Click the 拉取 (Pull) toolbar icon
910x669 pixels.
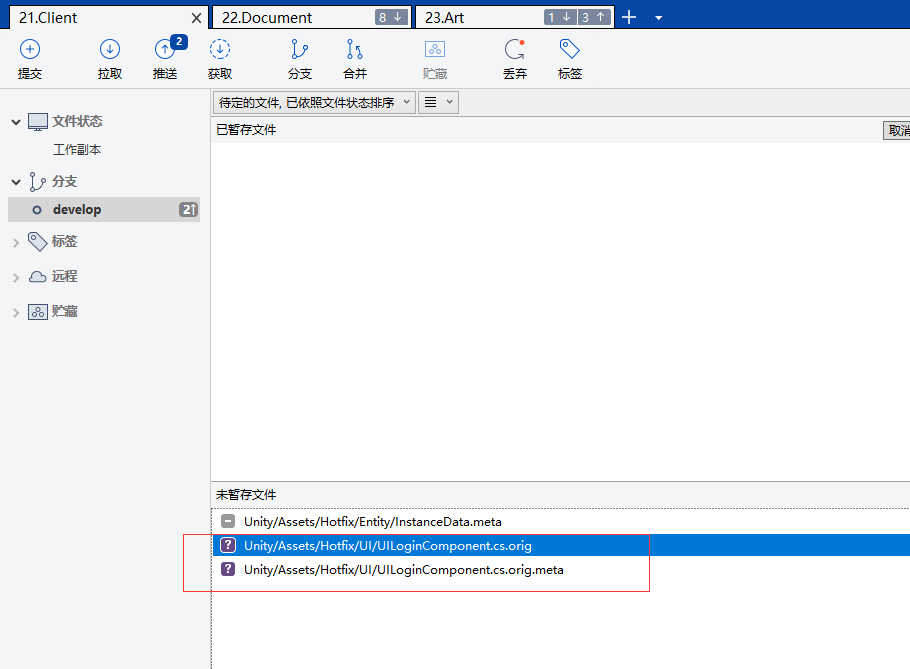coord(110,50)
